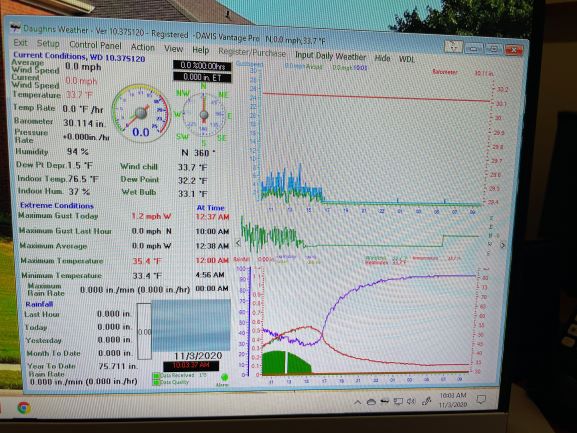Open the notification center icon

(481, 399)
